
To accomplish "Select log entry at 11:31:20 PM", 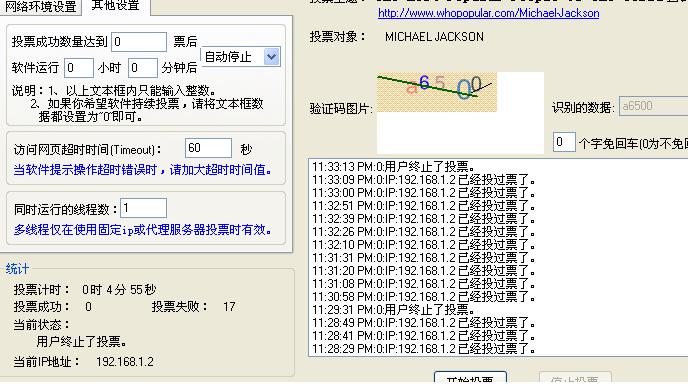I will [424, 271].
